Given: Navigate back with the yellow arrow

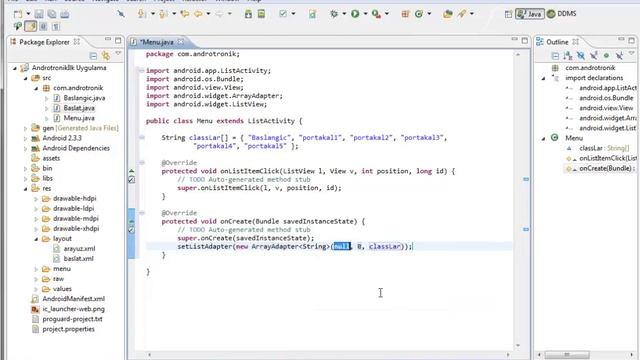Looking at the screenshot, I should (198, 14).
